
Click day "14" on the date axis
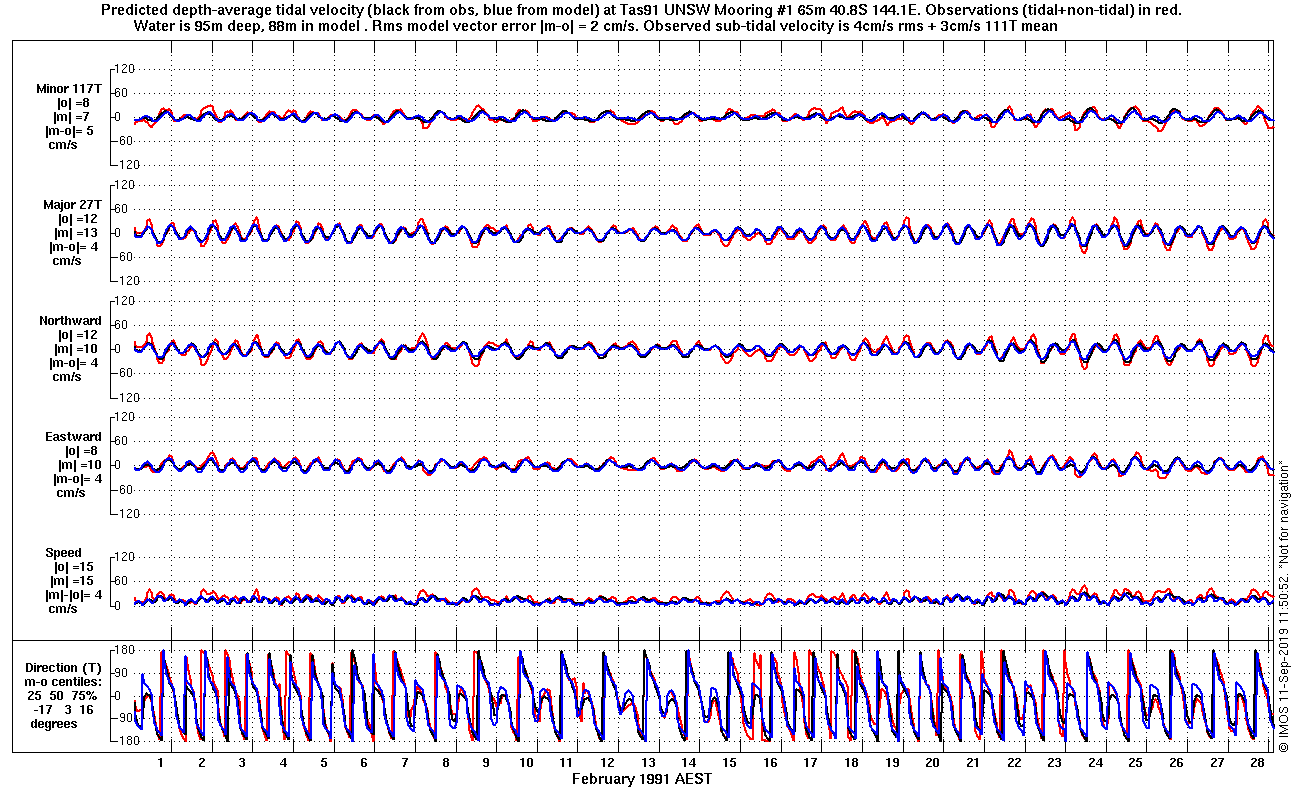(x=689, y=762)
